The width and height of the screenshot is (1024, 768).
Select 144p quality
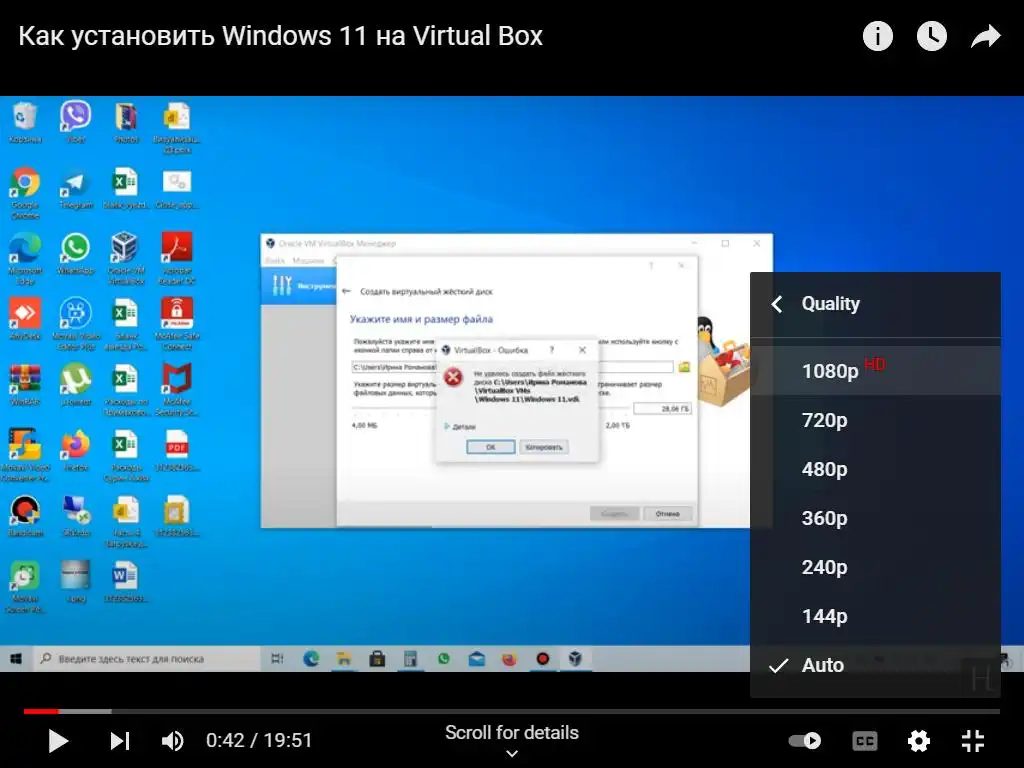(875, 615)
